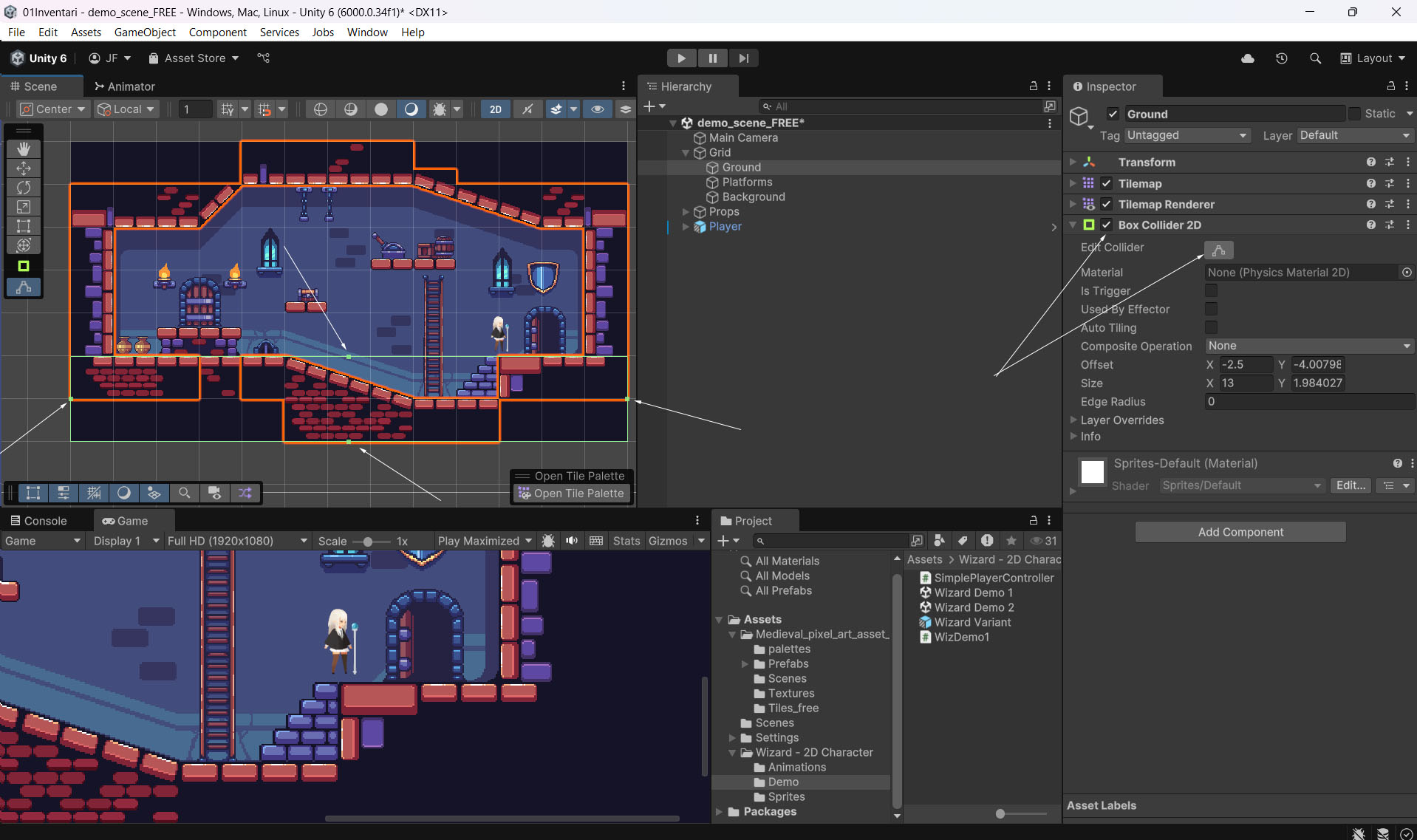Toggle the 2D view mode button
The image size is (1417, 840).
point(496,109)
